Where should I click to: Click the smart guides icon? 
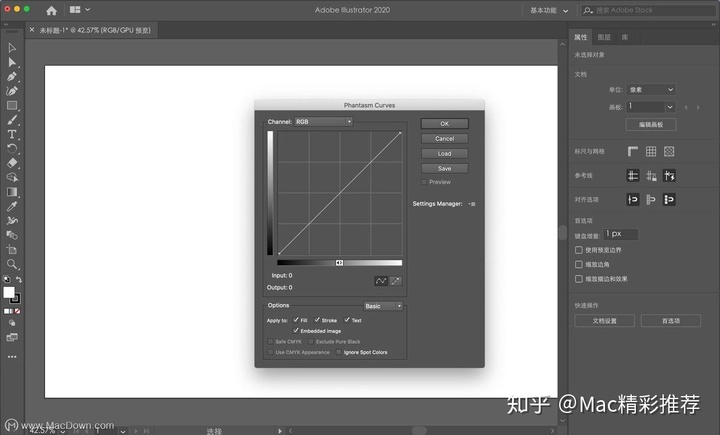click(669, 175)
